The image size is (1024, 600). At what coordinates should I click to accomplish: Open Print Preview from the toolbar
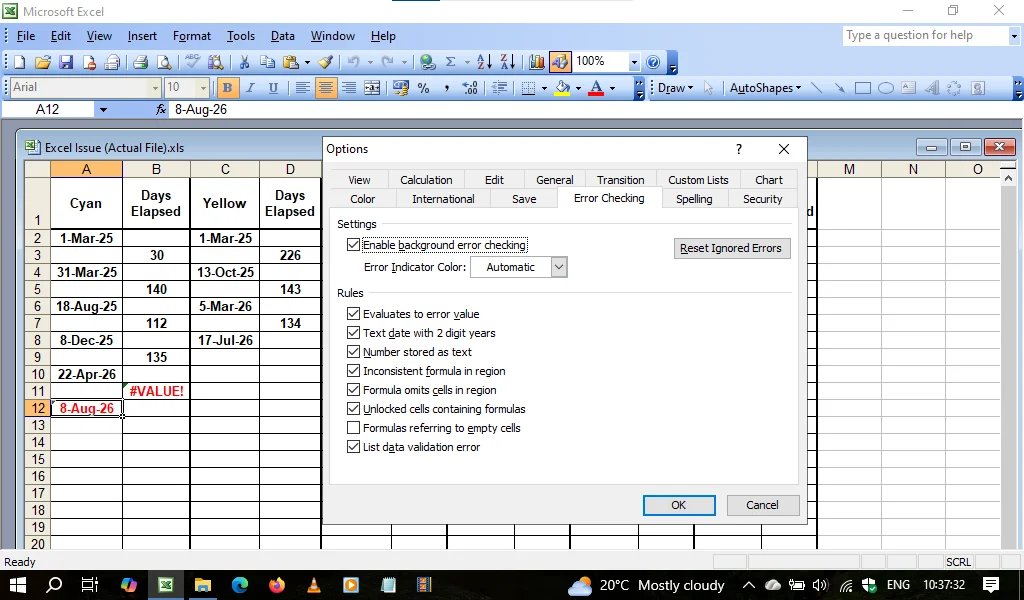point(164,62)
